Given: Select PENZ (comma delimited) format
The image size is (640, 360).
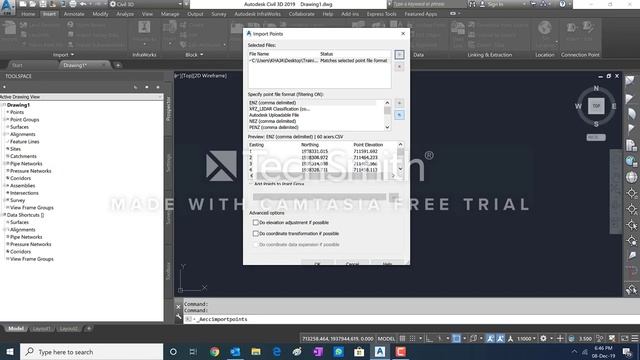Looking at the screenshot, I should pyautogui.click(x=273, y=127).
